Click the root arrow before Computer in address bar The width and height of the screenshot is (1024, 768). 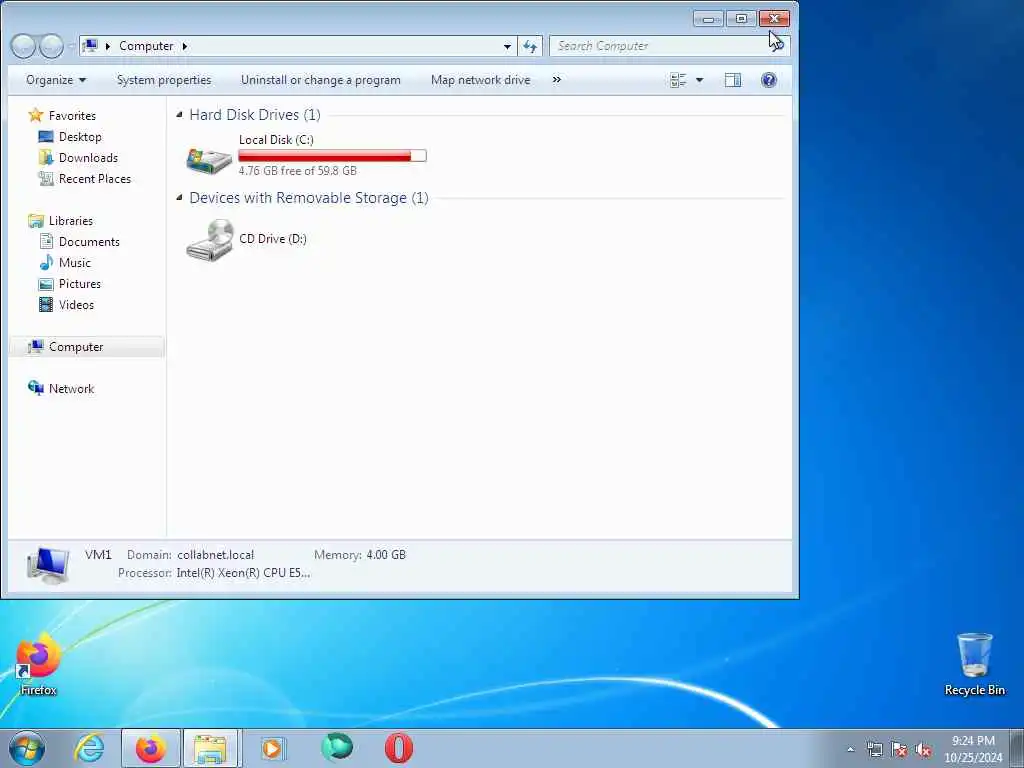[108, 46]
